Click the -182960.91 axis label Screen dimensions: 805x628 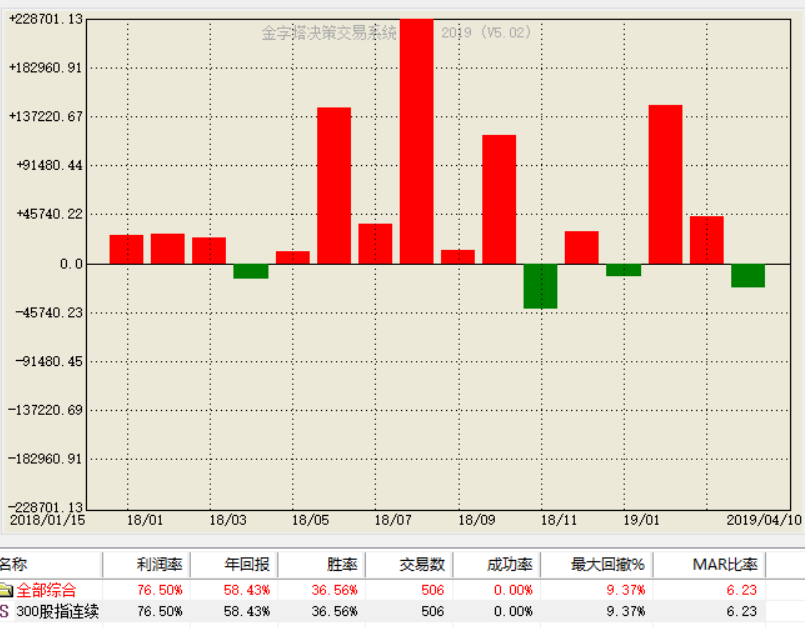(45, 459)
